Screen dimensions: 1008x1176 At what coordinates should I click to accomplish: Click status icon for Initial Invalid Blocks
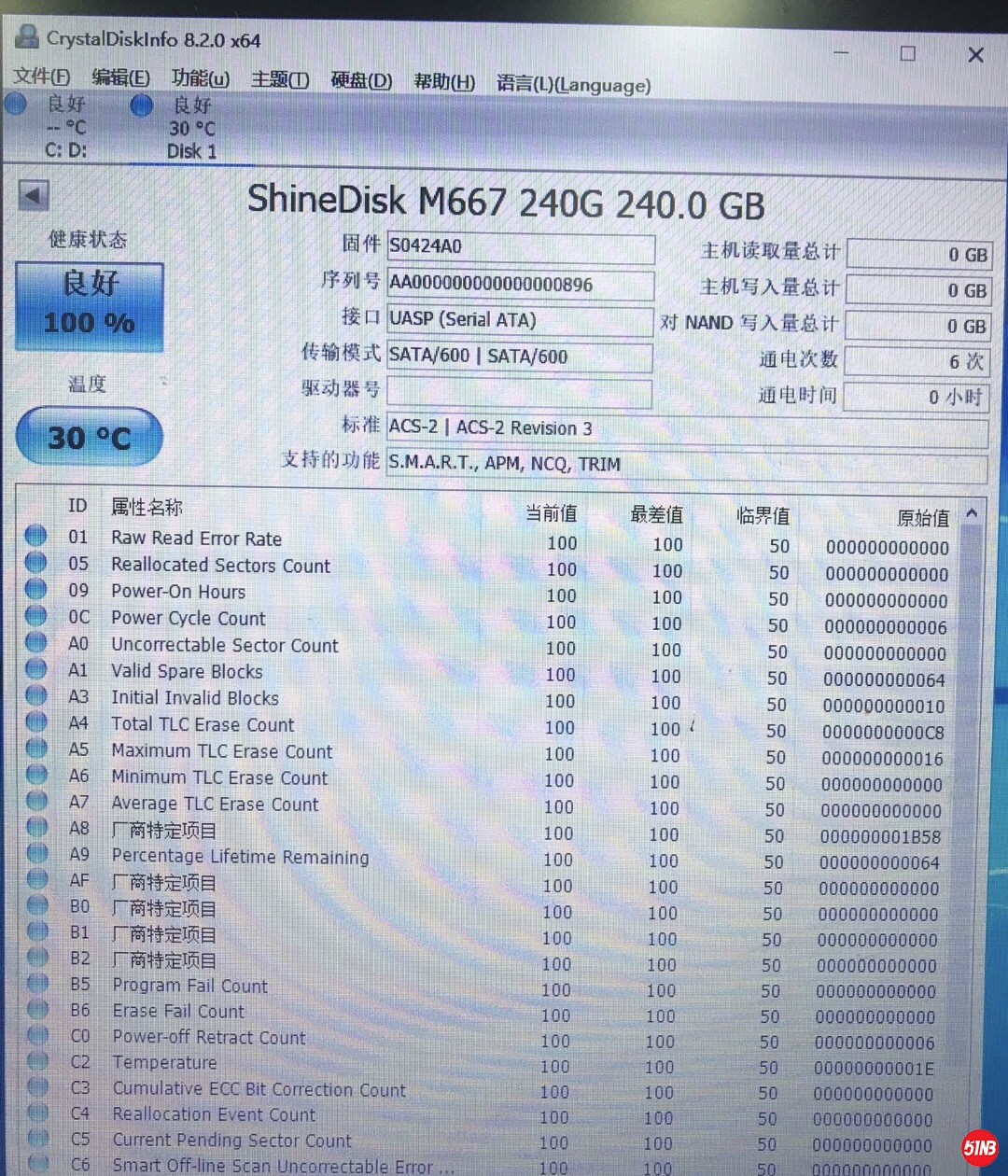click(36, 695)
